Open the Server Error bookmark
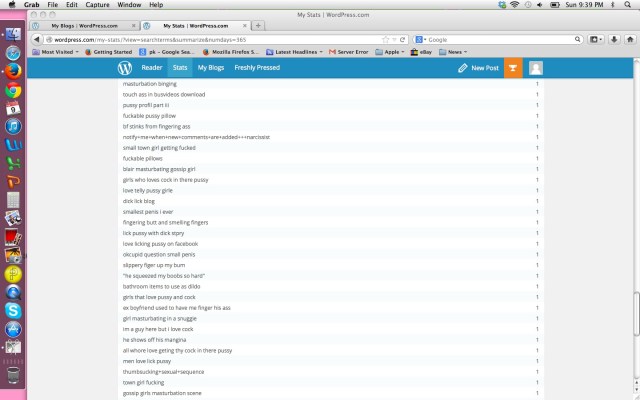Viewport: 640px width, 400px height. (x=349, y=52)
